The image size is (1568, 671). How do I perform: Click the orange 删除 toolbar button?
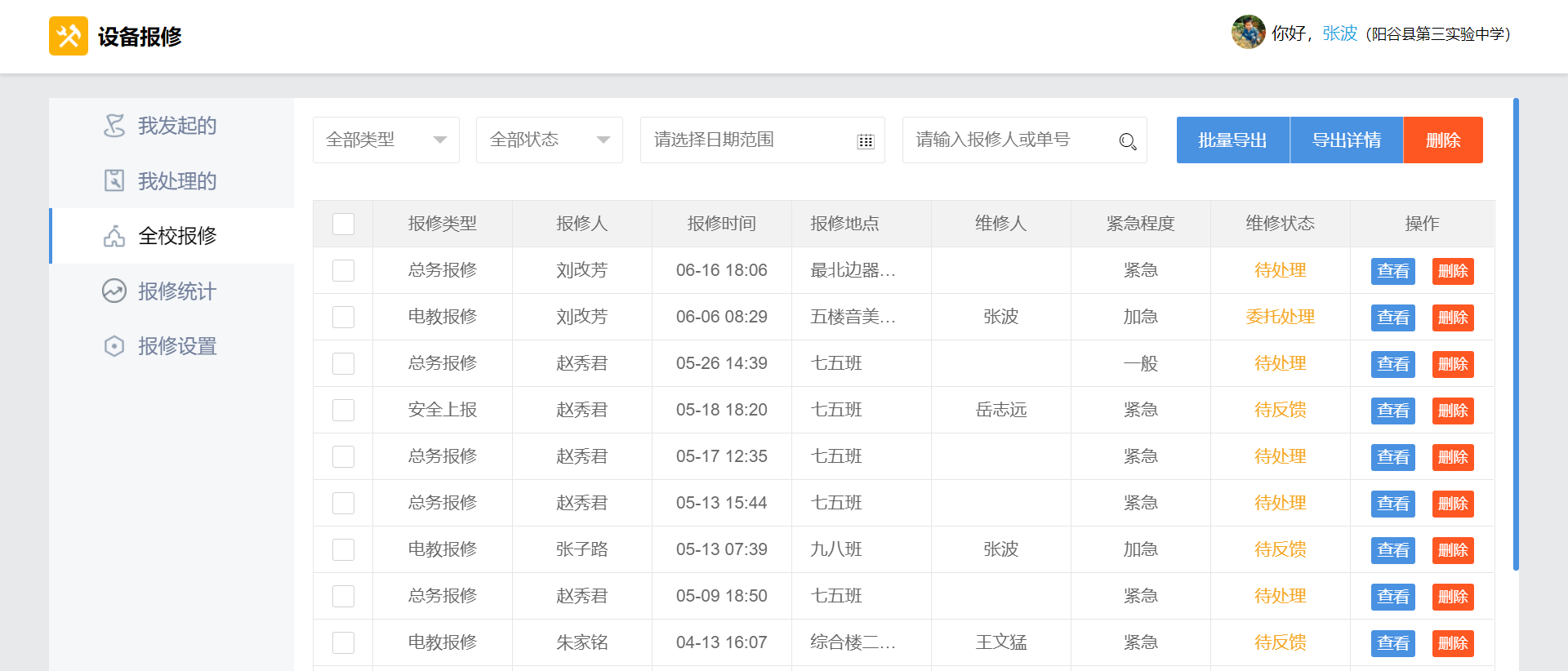pos(1443,140)
